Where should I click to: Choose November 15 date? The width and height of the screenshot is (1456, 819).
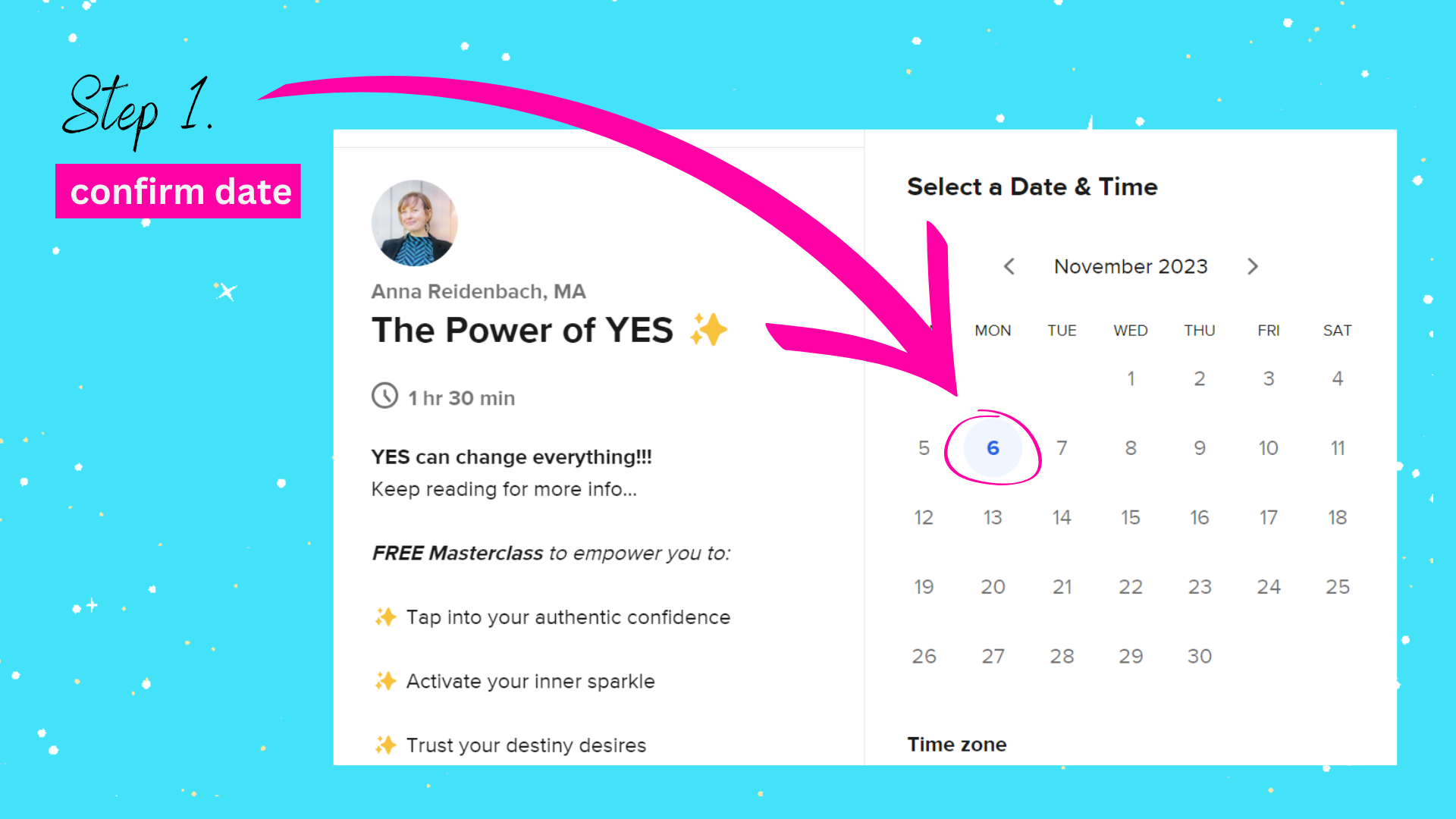tap(1131, 517)
